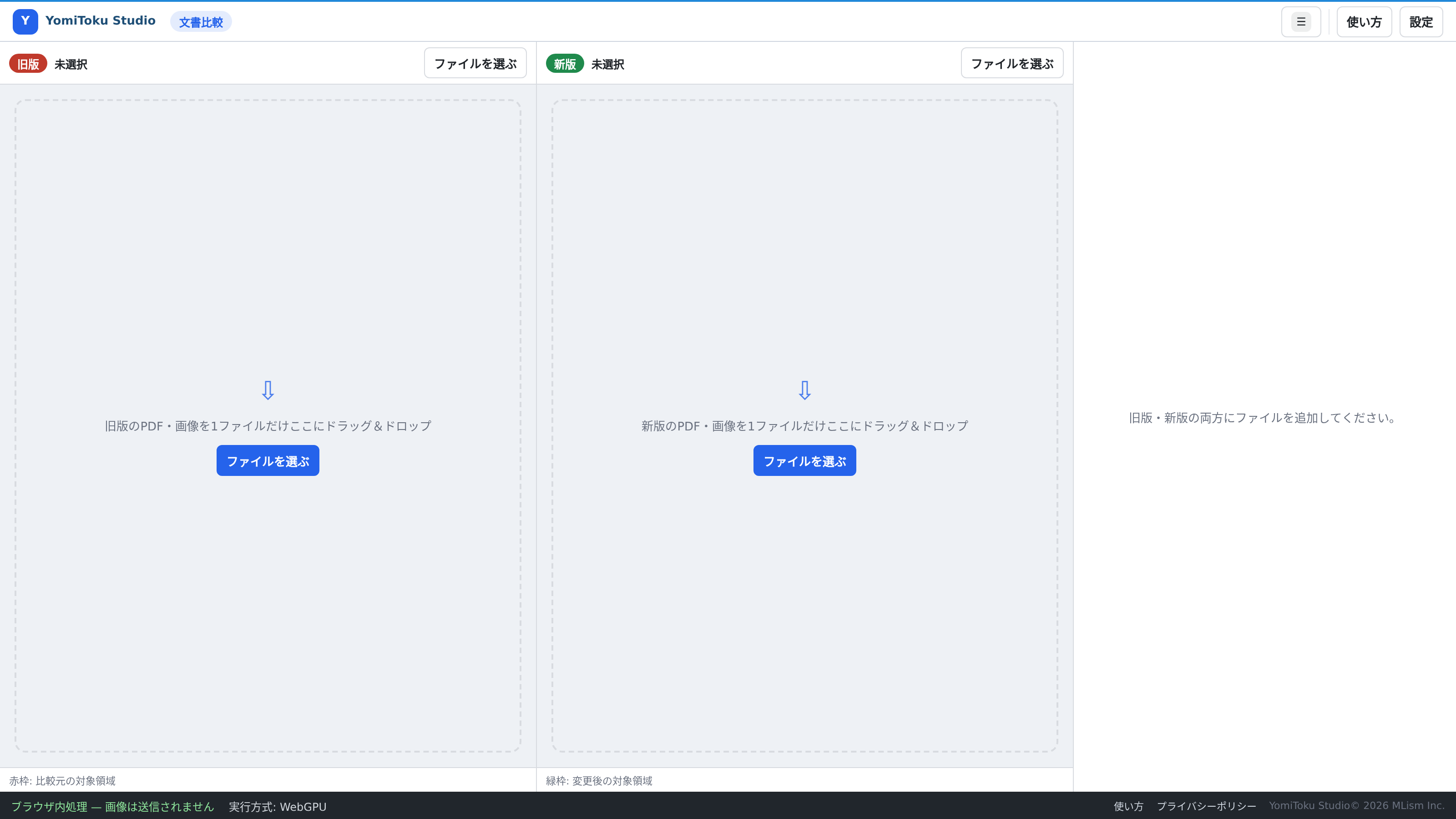Open the 設定 settings button

[1421, 22]
